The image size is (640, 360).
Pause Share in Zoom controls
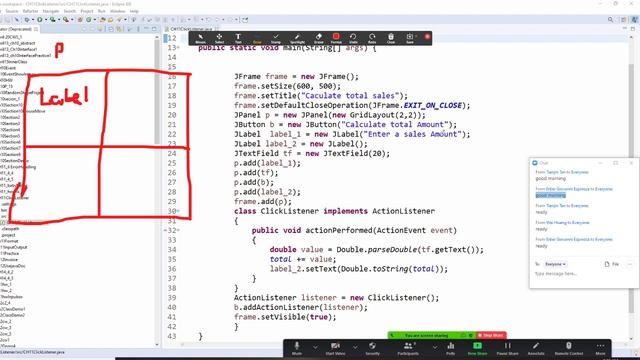pos(507,348)
